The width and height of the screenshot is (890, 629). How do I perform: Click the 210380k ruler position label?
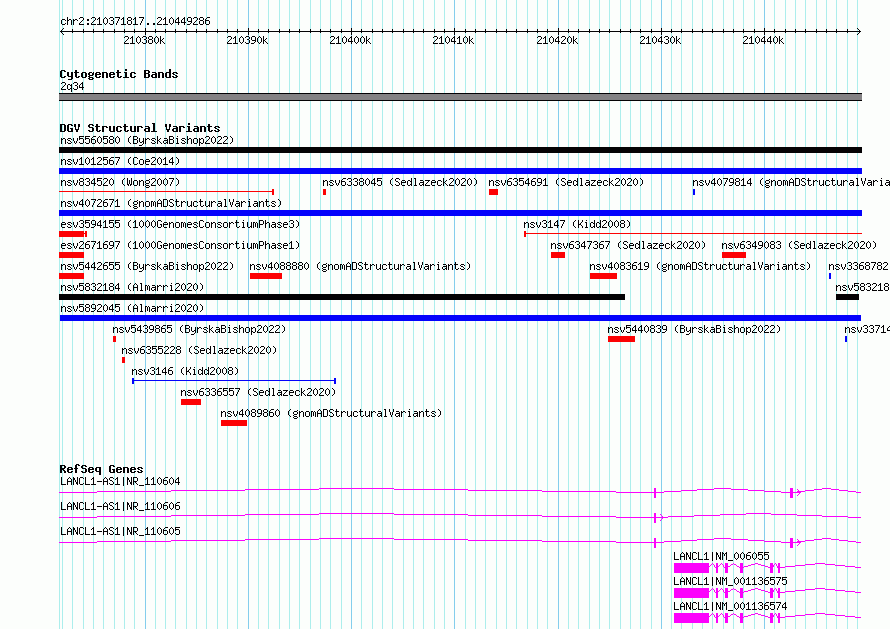(x=144, y=40)
